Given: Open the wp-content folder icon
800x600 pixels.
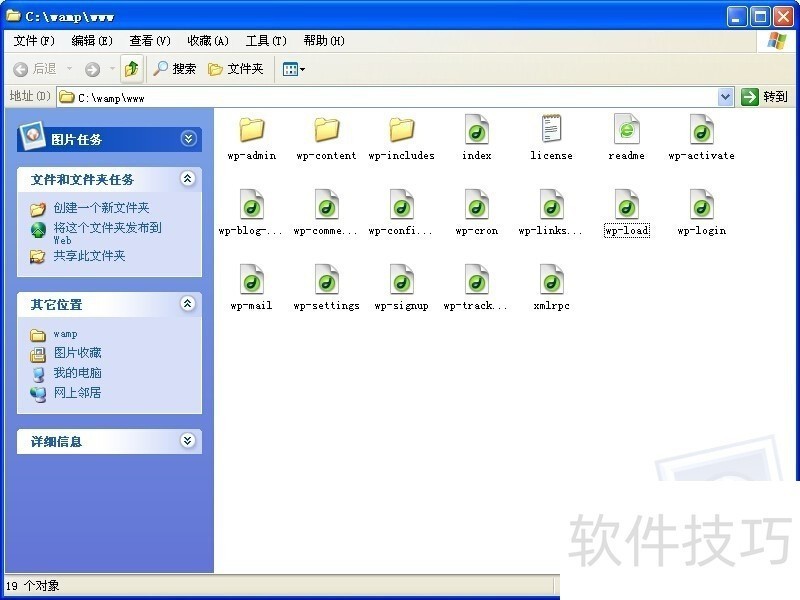Looking at the screenshot, I should (327, 130).
